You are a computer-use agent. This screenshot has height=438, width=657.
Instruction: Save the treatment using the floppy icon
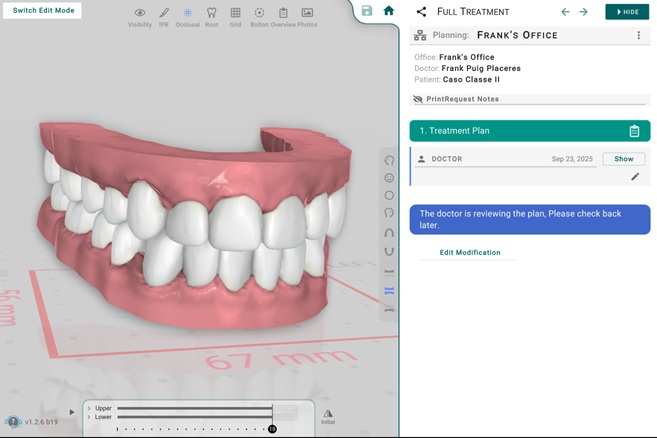367,10
